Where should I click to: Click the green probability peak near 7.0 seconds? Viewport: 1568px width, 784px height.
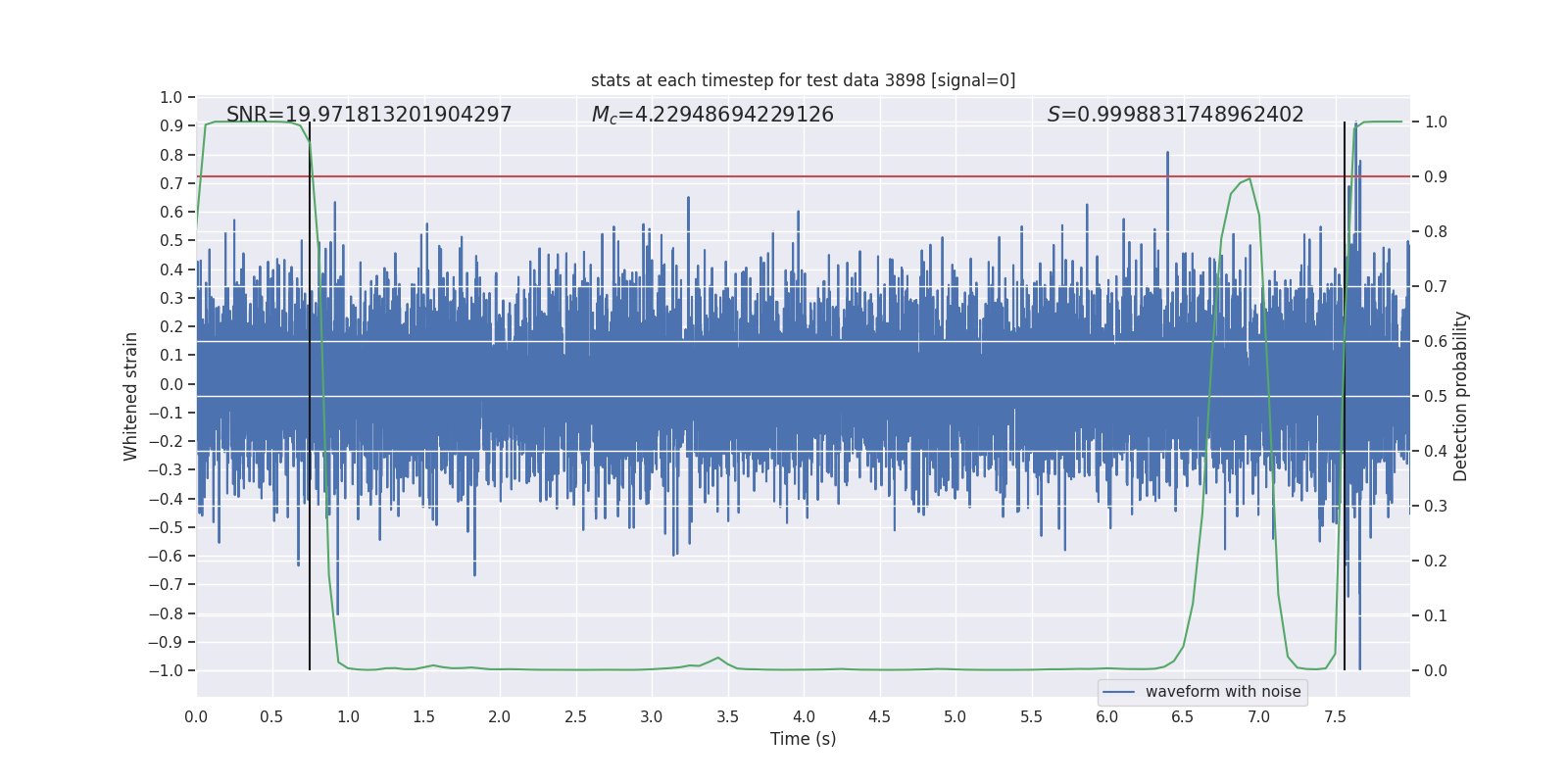1249,178
